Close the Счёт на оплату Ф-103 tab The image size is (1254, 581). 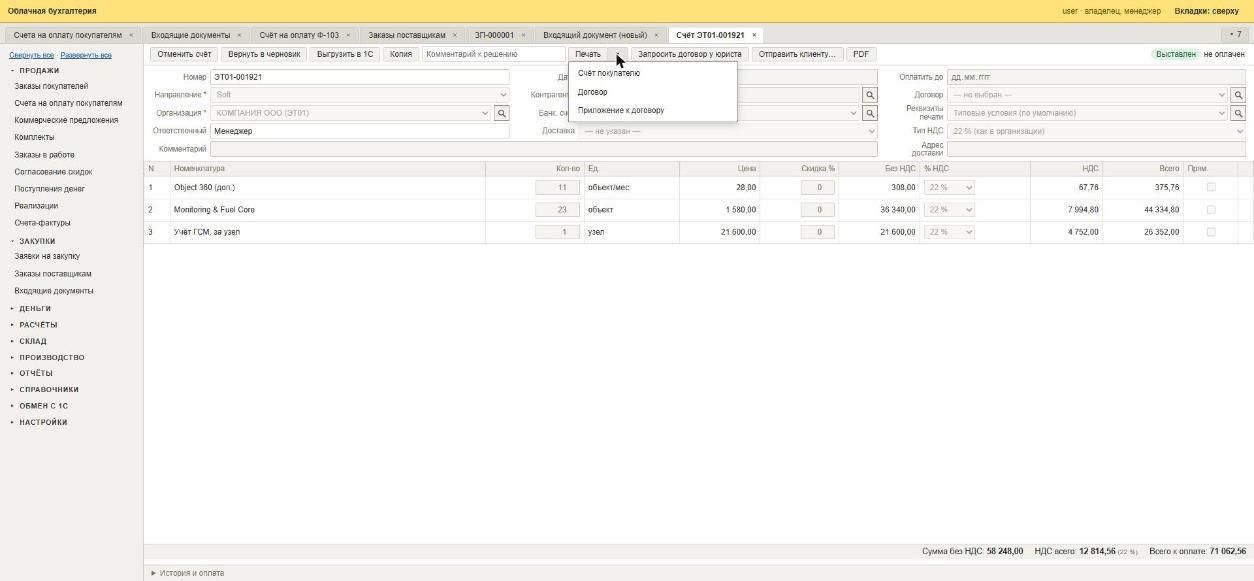(x=348, y=35)
